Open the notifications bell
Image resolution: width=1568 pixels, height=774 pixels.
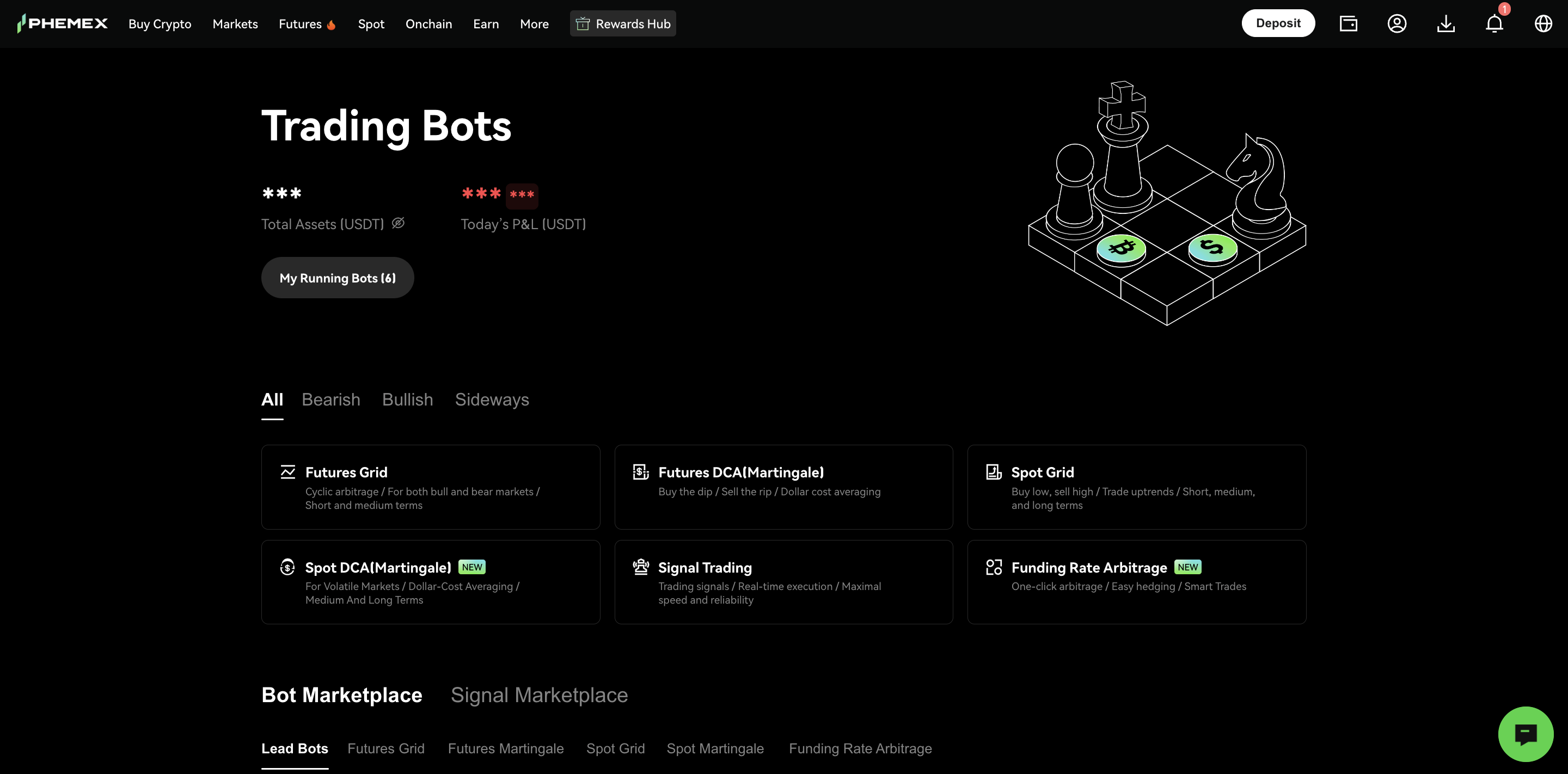click(x=1494, y=23)
